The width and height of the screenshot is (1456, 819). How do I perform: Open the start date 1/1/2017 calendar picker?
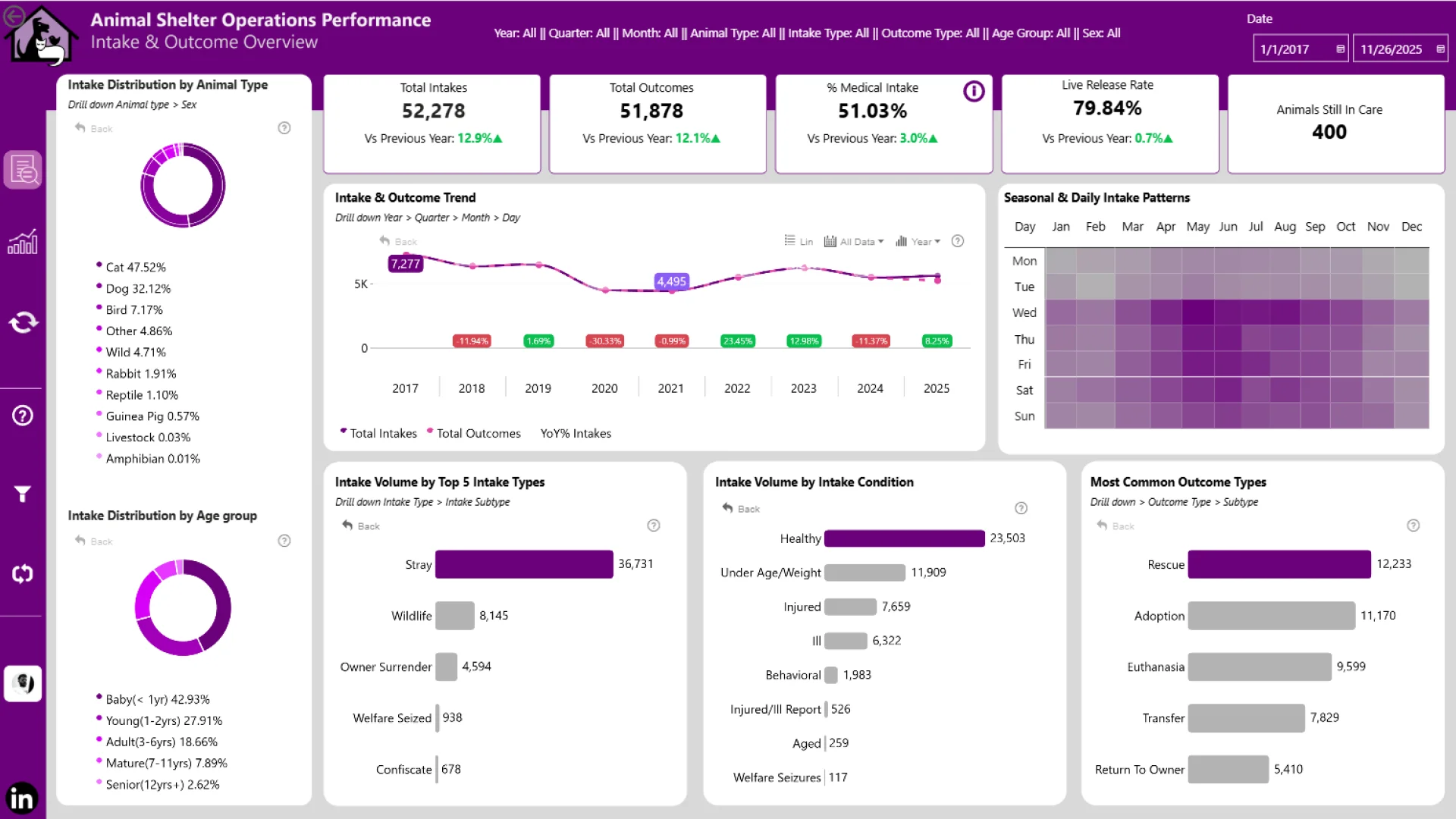[1340, 49]
